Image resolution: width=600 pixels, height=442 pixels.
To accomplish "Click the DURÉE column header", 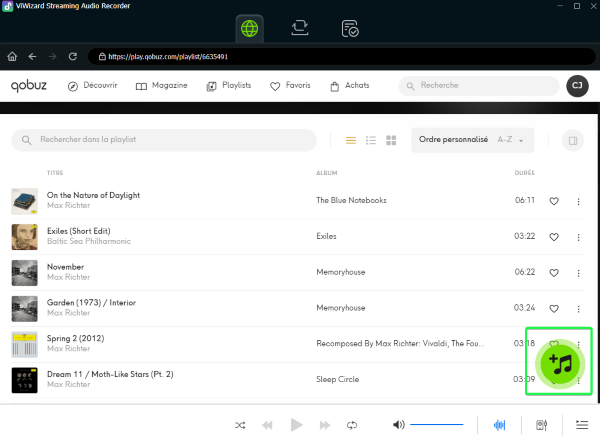I will [525, 173].
